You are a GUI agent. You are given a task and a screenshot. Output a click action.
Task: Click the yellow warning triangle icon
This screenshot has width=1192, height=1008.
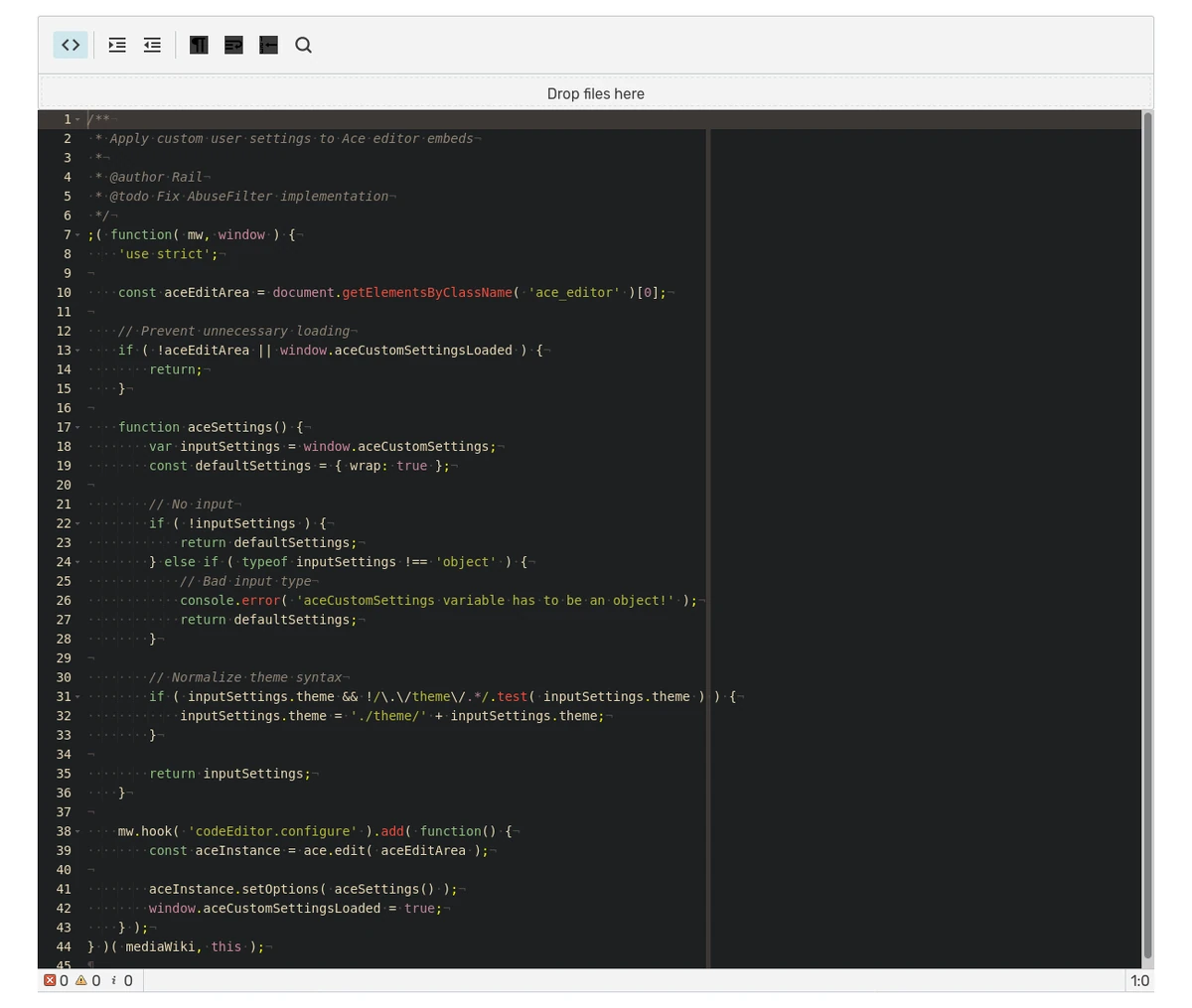80,980
